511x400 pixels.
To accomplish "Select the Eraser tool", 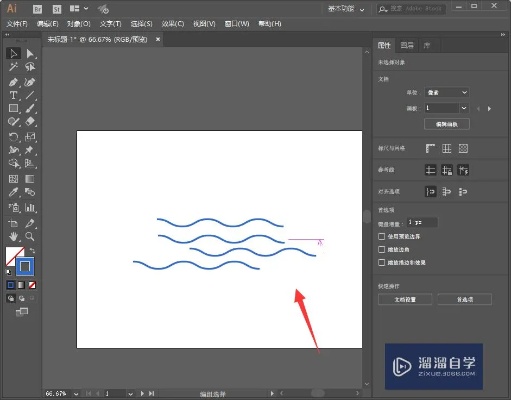I will coord(30,122).
